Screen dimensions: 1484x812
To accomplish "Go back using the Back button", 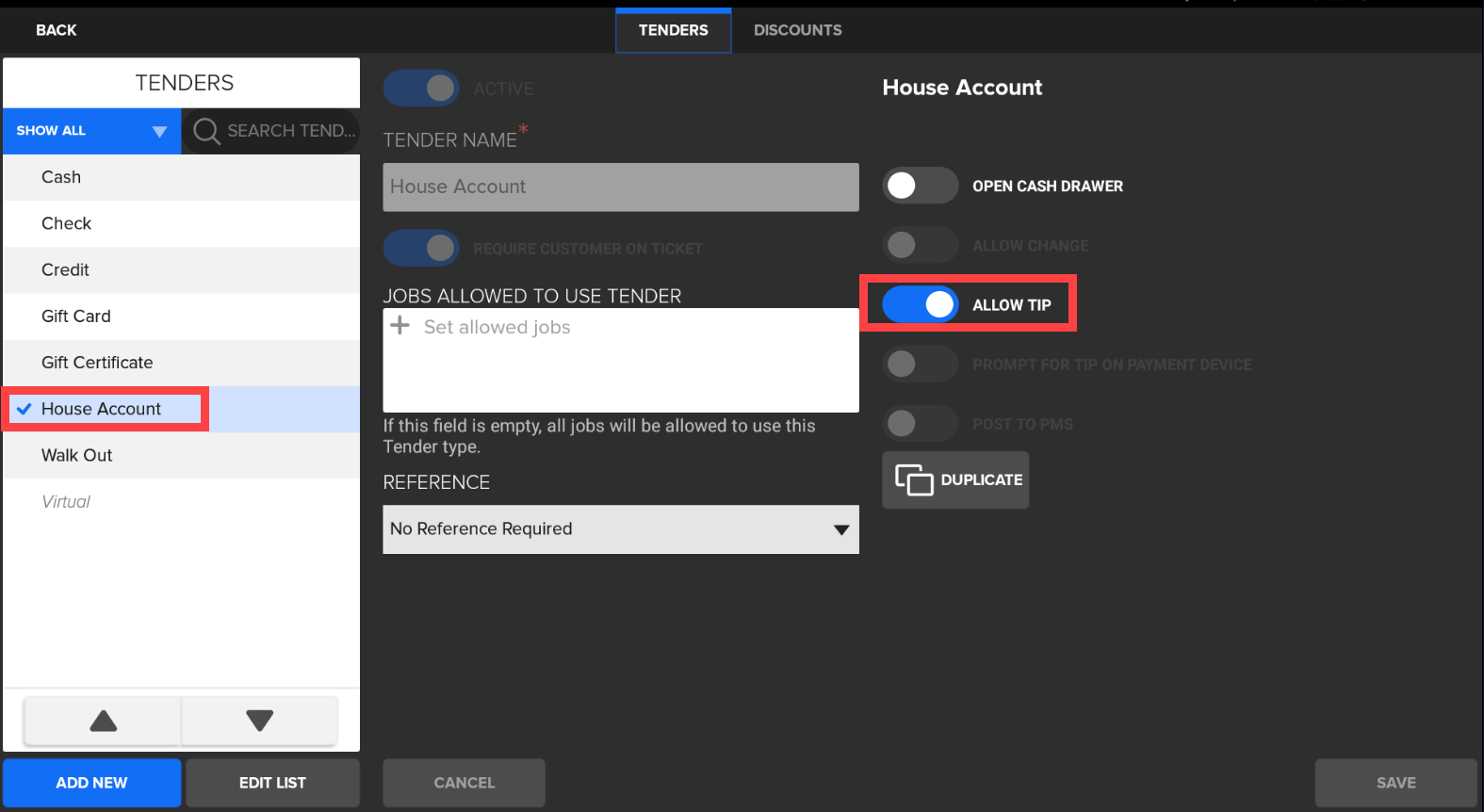I will click(57, 30).
